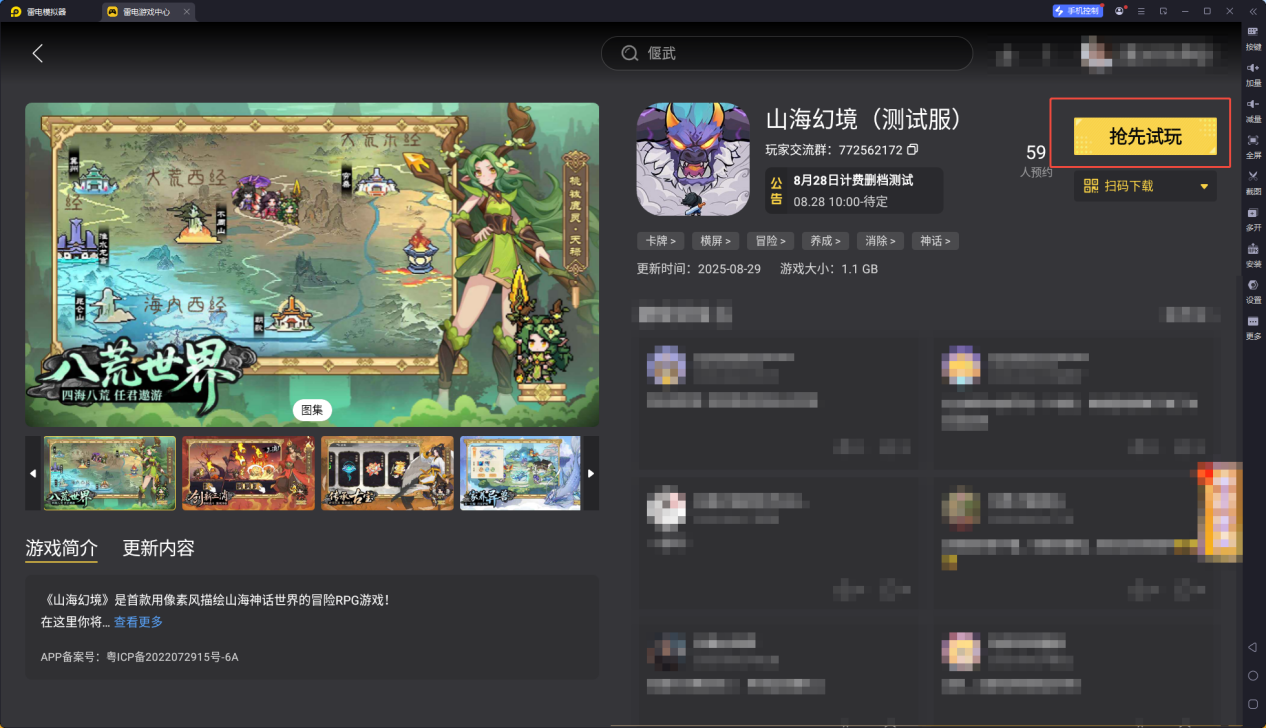Open the 更新内容 tab
This screenshot has width=1266, height=728.
click(158, 548)
